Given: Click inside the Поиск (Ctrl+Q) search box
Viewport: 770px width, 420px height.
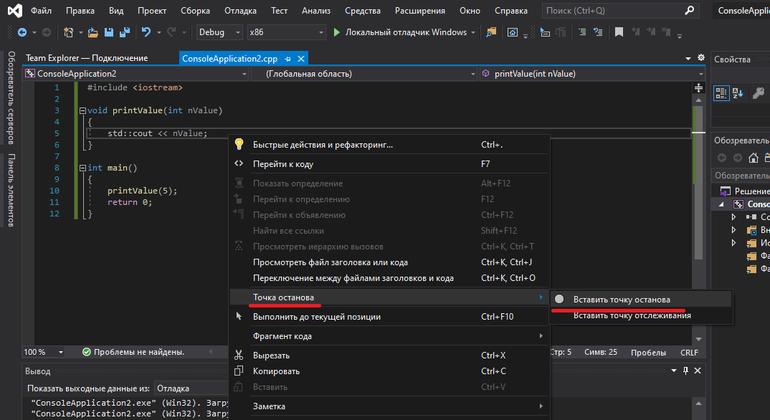Looking at the screenshot, I should click(x=620, y=10).
